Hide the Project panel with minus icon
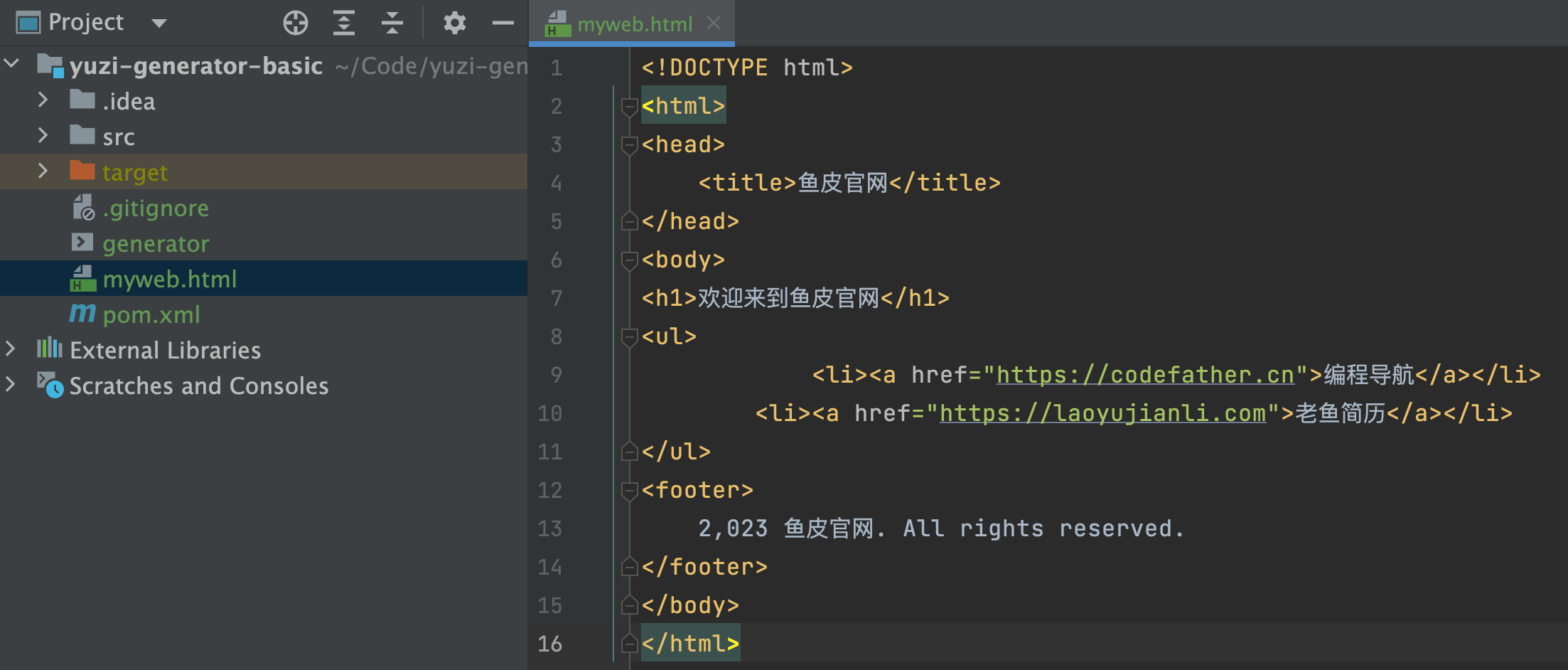The image size is (1568, 670). pos(503,23)
